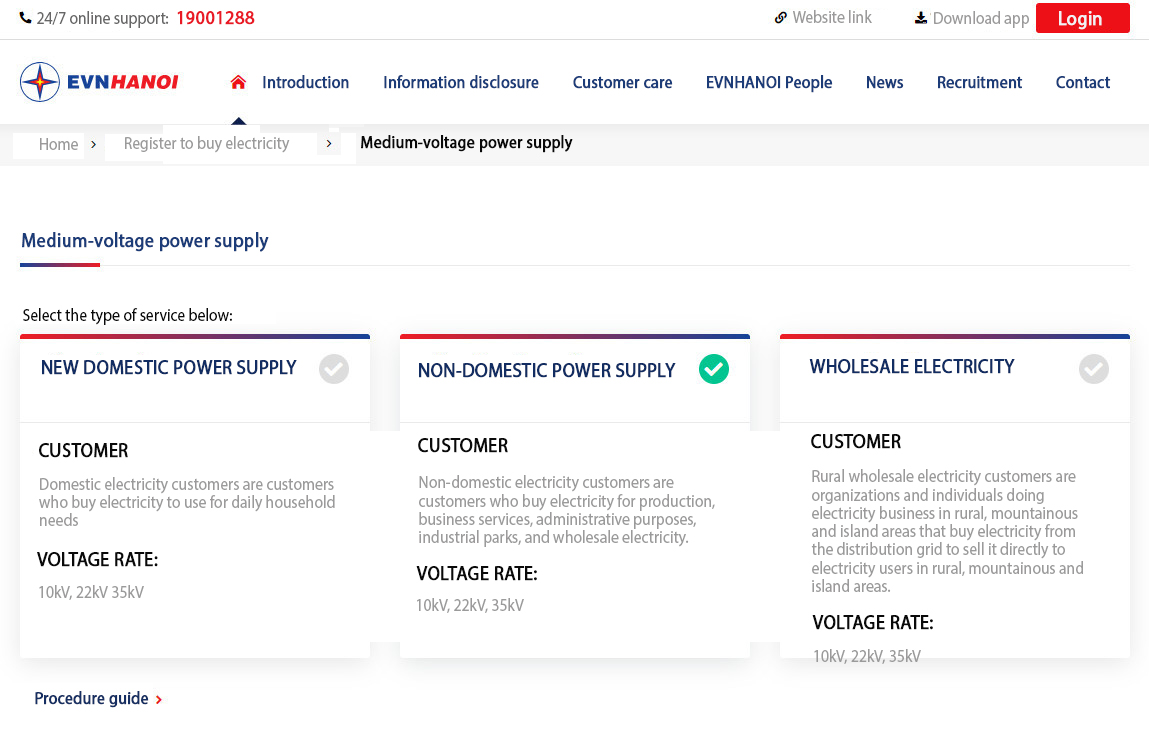1149x740 pixels.
Task: Click the EVNHANOI logo
Action: 98,81
